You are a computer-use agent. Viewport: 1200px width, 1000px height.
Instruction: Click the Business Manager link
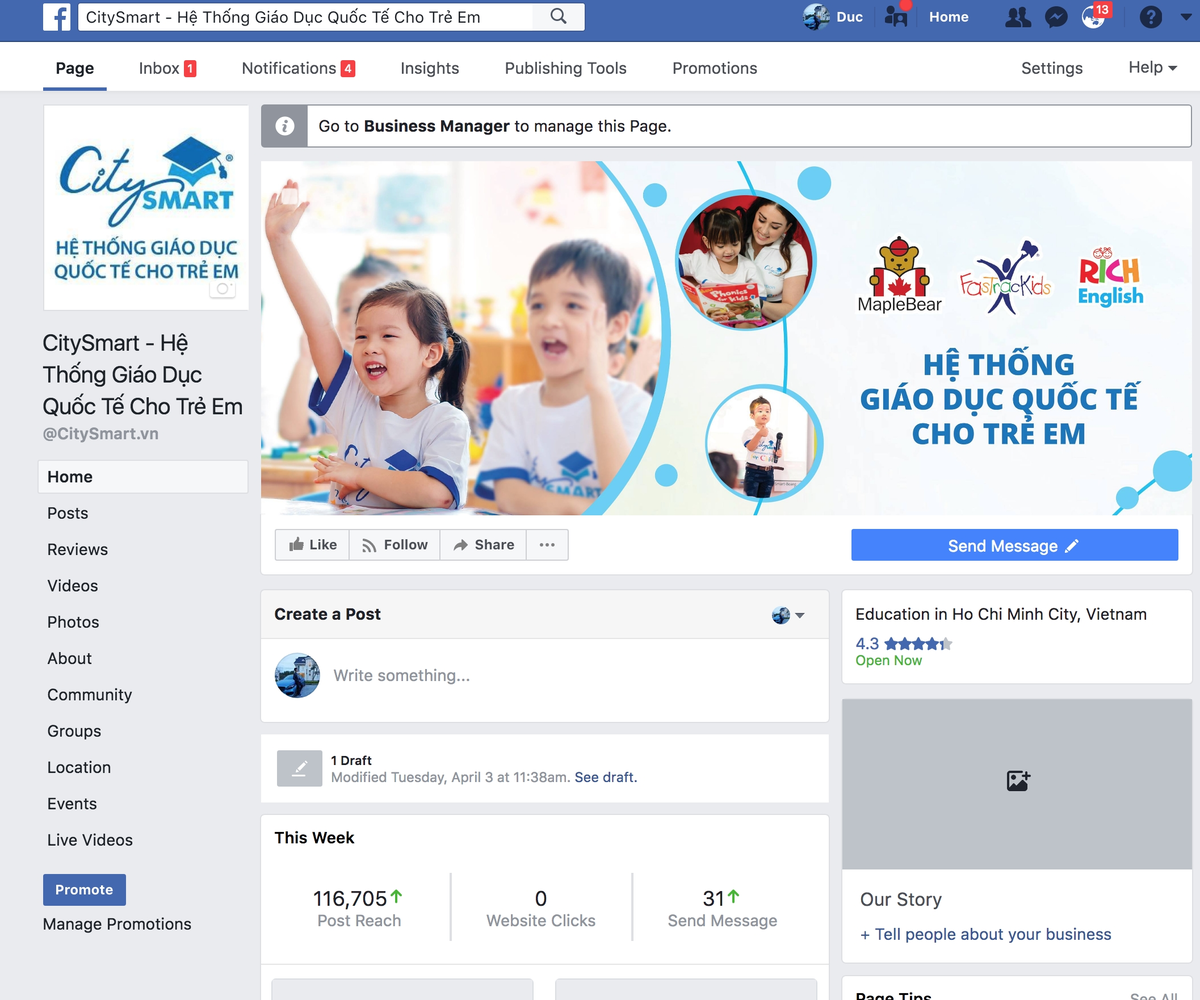pyautogui.click(x=437, y=126)
